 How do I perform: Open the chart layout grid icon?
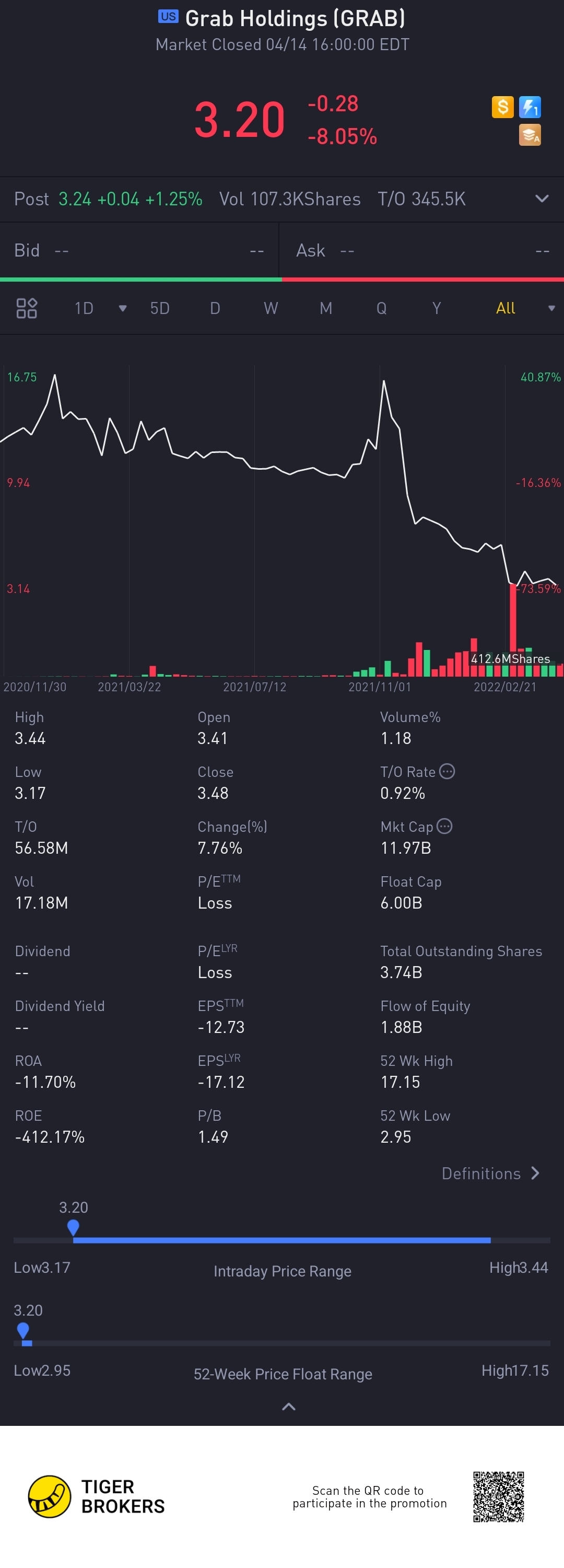tap(27, 308)
